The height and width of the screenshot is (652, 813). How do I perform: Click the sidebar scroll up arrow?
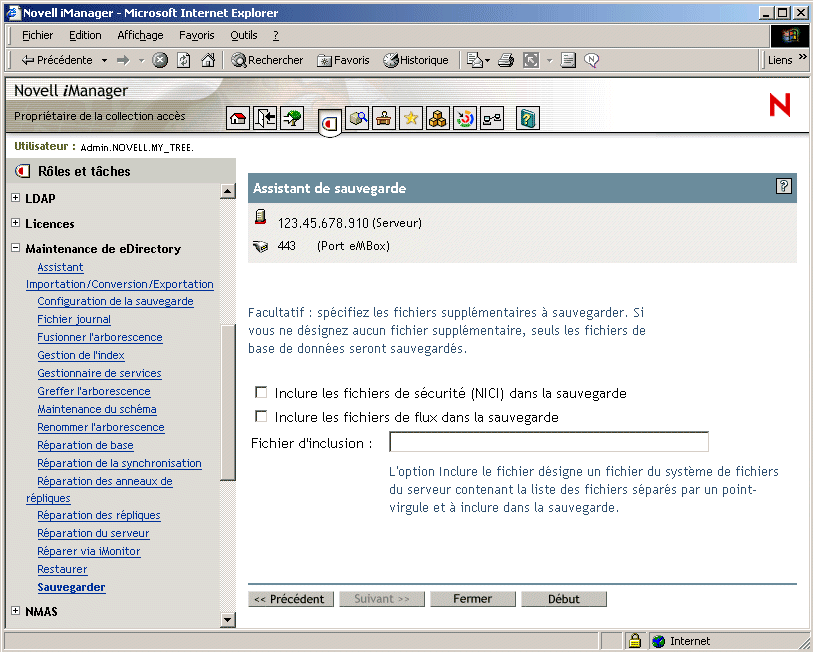pos(228,191)
